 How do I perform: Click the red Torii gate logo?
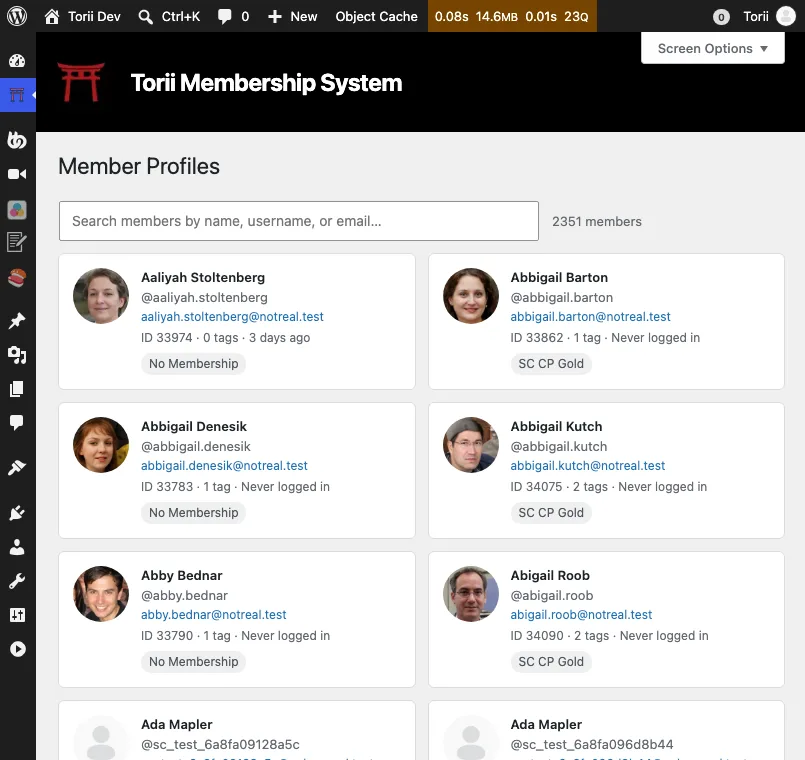click(81, 82)
